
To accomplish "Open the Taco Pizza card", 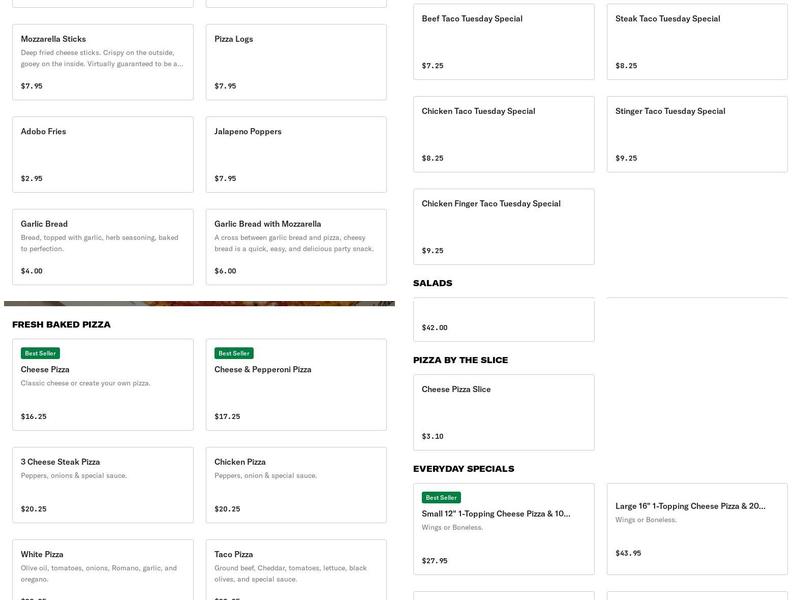I will (x=294, y=570).
